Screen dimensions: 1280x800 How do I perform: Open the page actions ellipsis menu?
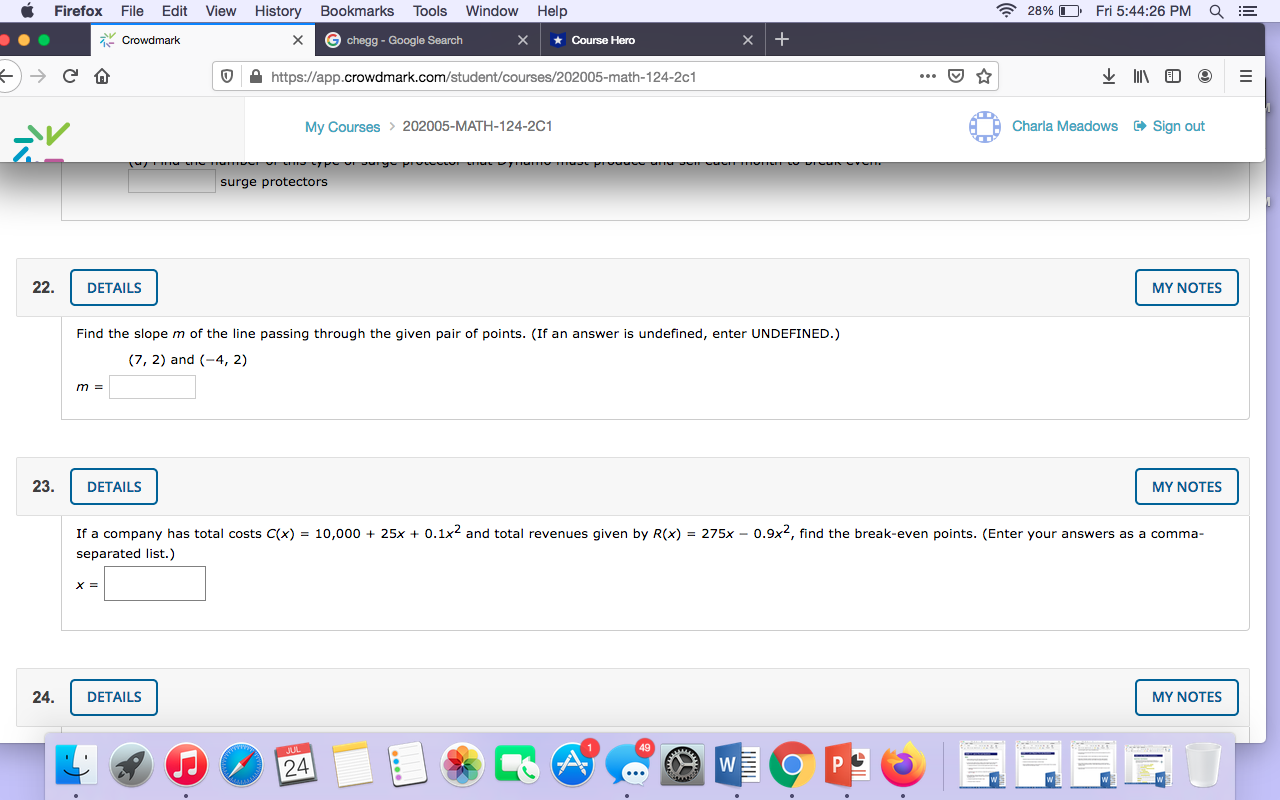point(927,75)
